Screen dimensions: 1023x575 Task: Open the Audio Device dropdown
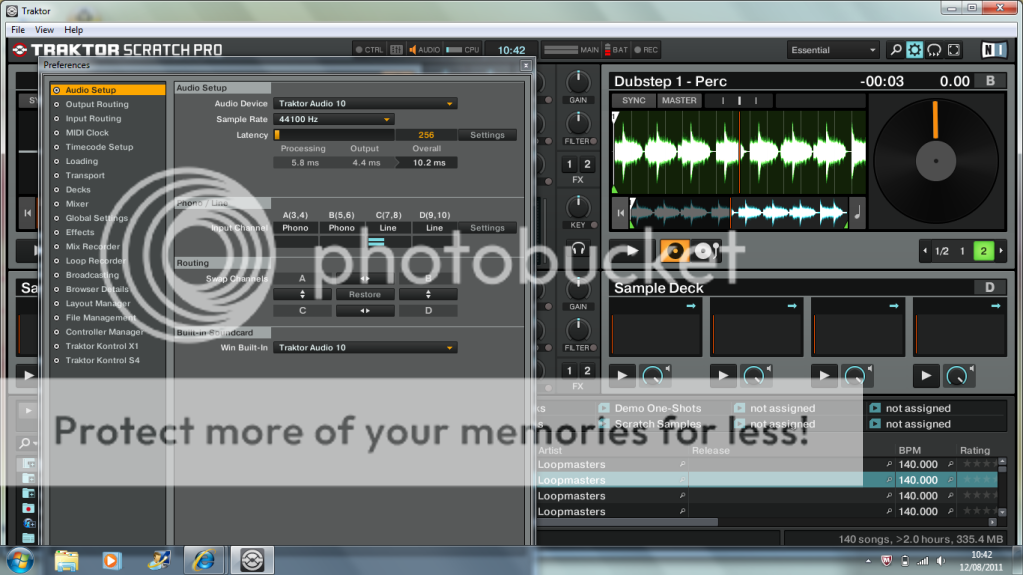pyautogui.click(x=366, y=103)
